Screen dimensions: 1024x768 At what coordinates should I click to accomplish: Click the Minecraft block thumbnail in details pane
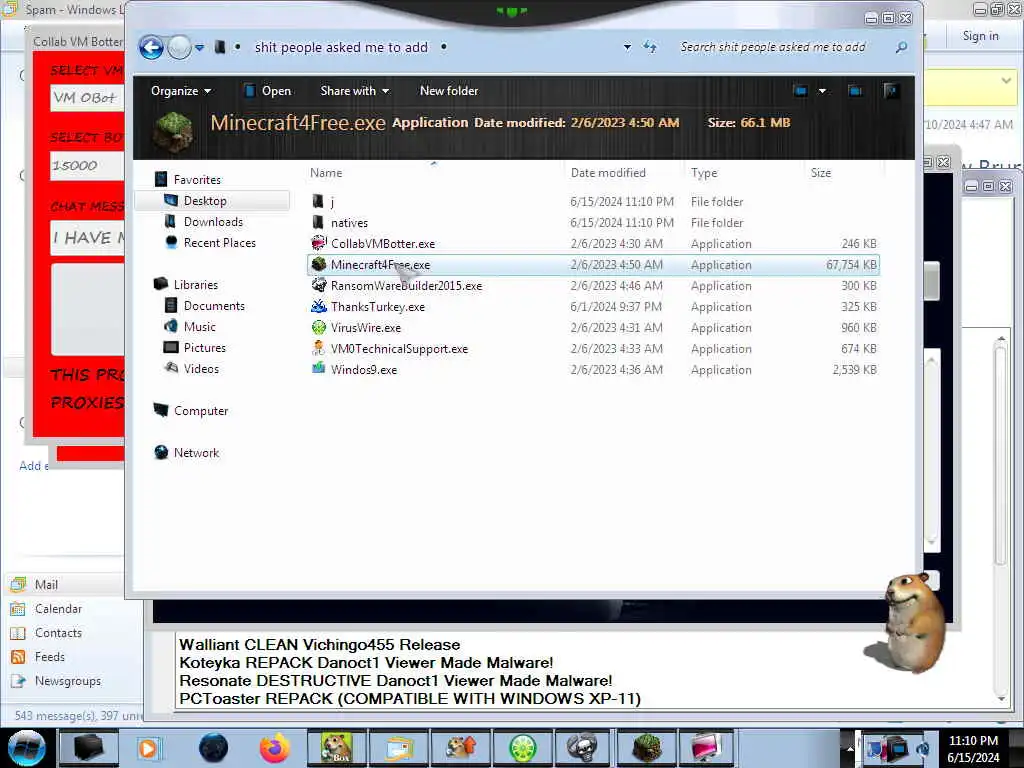(173, 131)
